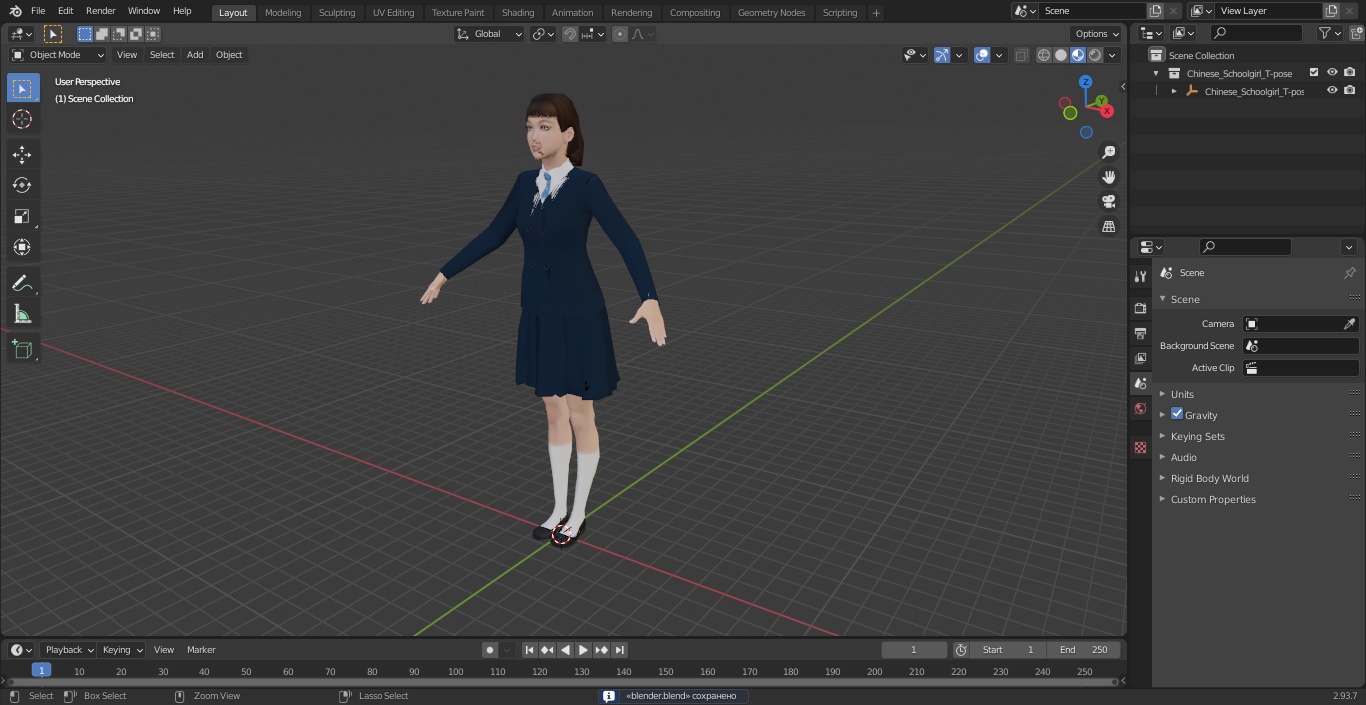
Task: Open the Keying dropdown
Action: pos(122,650)
